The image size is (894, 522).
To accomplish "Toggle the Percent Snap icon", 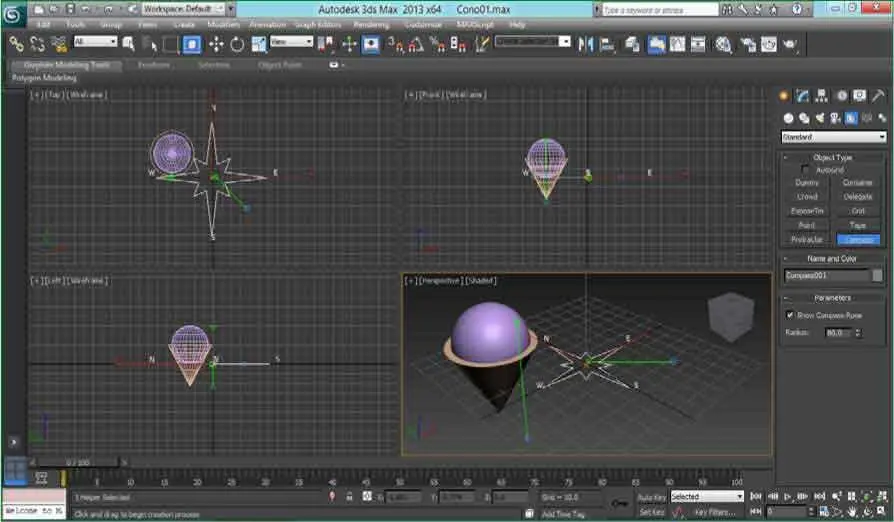I will coord(437,44).
